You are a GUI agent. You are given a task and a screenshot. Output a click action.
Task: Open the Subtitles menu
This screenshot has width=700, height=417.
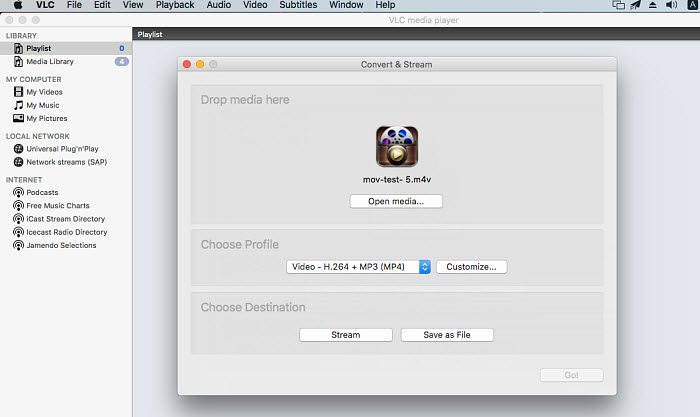pyautogui.click(x=298, y=5)
